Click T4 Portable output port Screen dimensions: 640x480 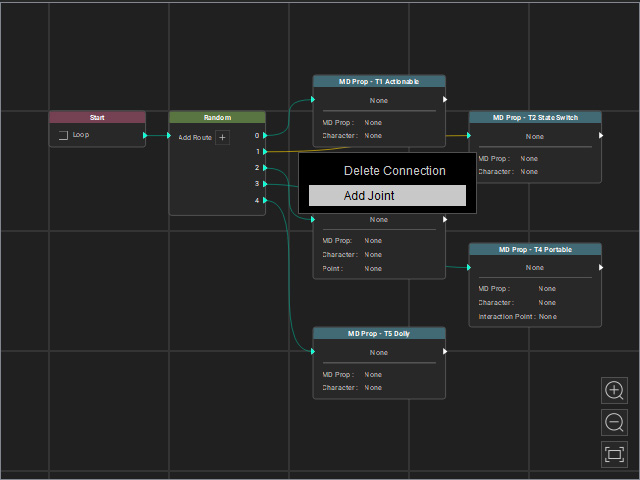point(601,267)
